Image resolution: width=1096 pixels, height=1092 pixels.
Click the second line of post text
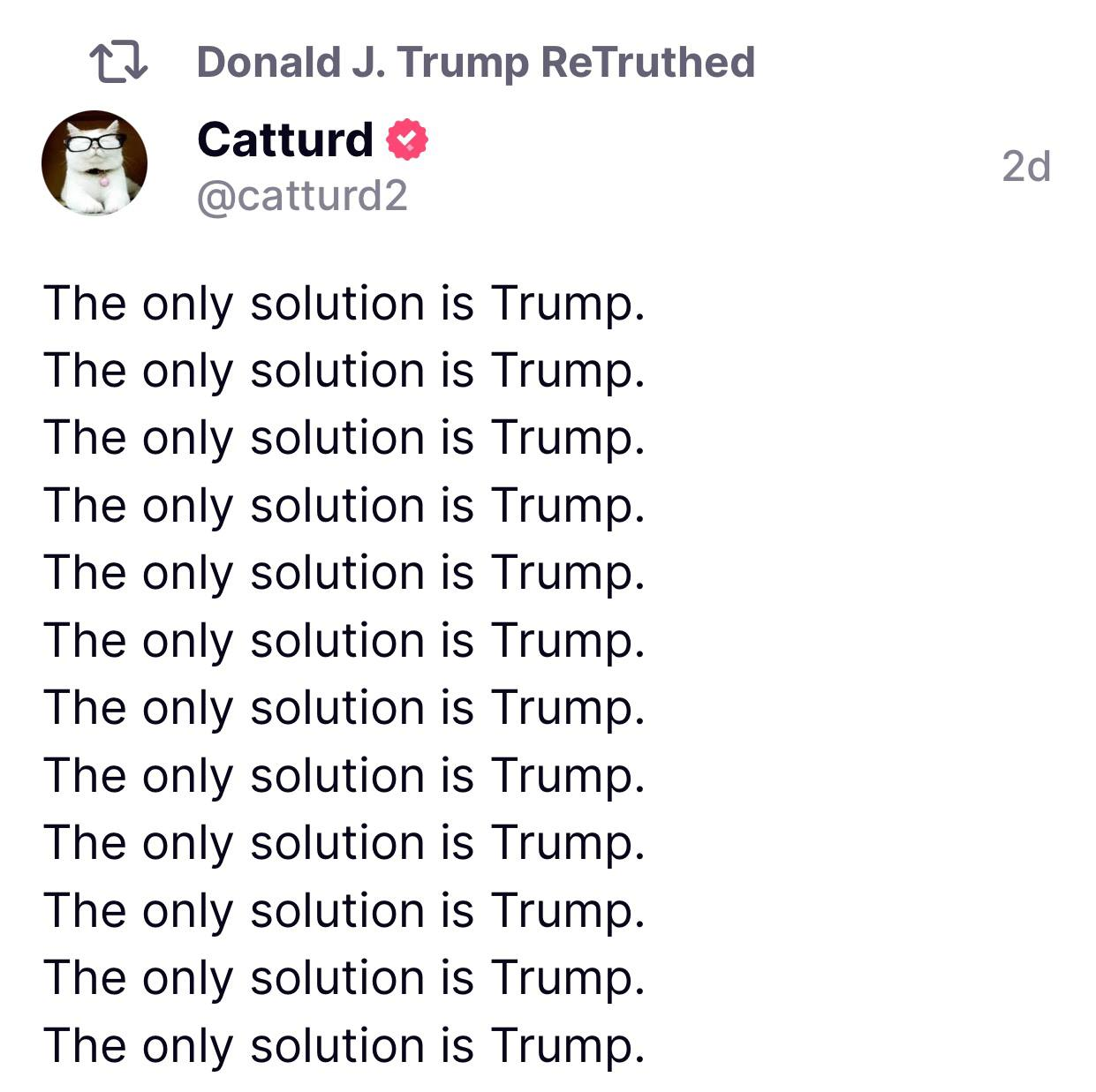pos(344,371)
